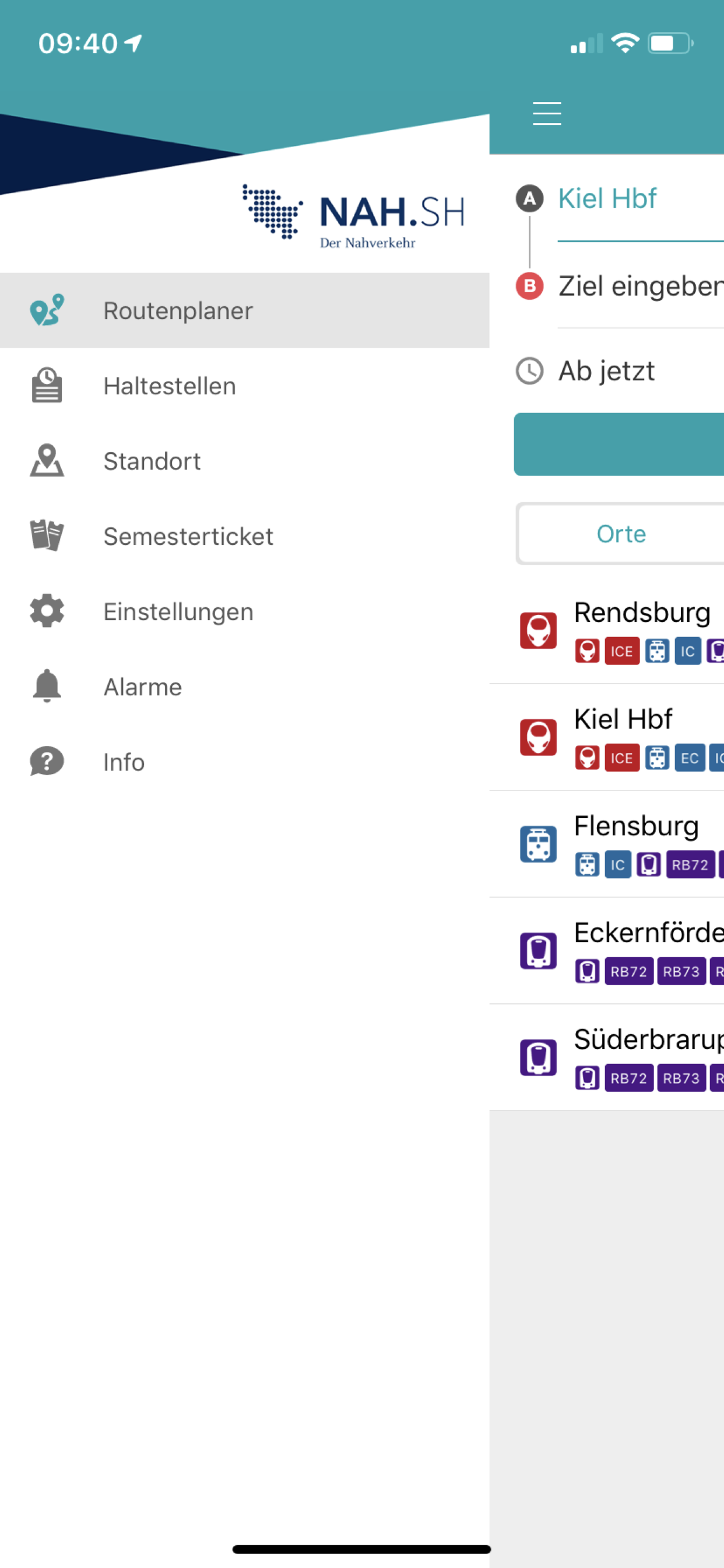The width and height of the screenshot is (724, 1568).
Task: Open Semesterticket from the tickets icon
Action: tap(47, 535)
